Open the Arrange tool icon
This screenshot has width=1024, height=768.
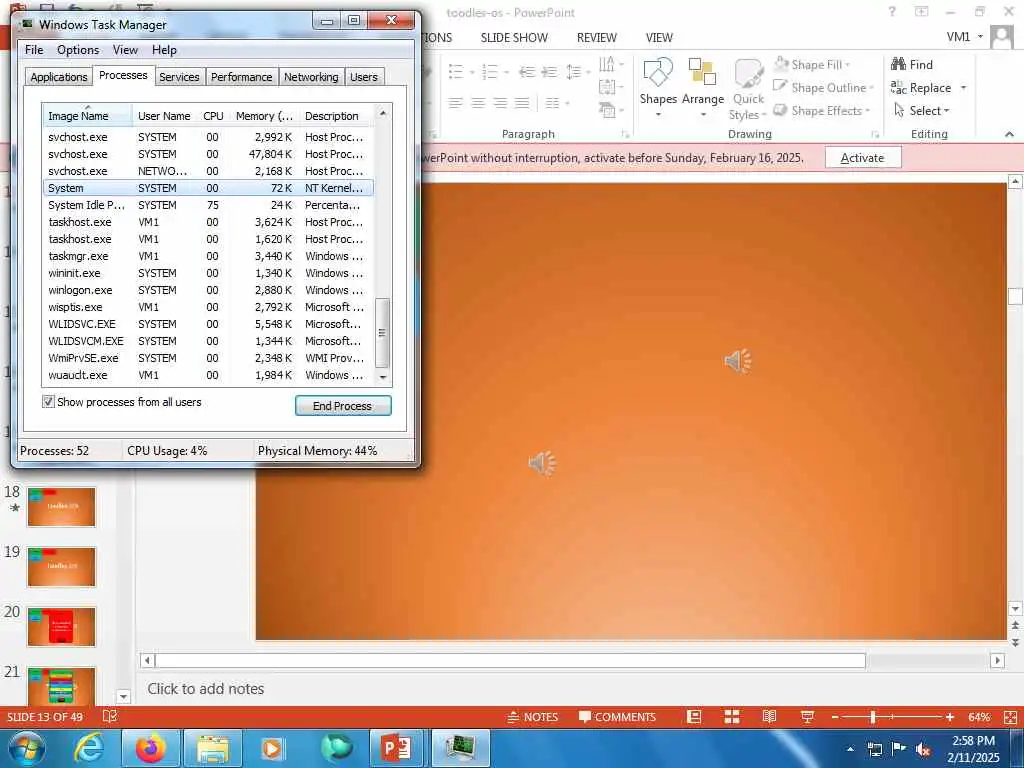[703, 72]
